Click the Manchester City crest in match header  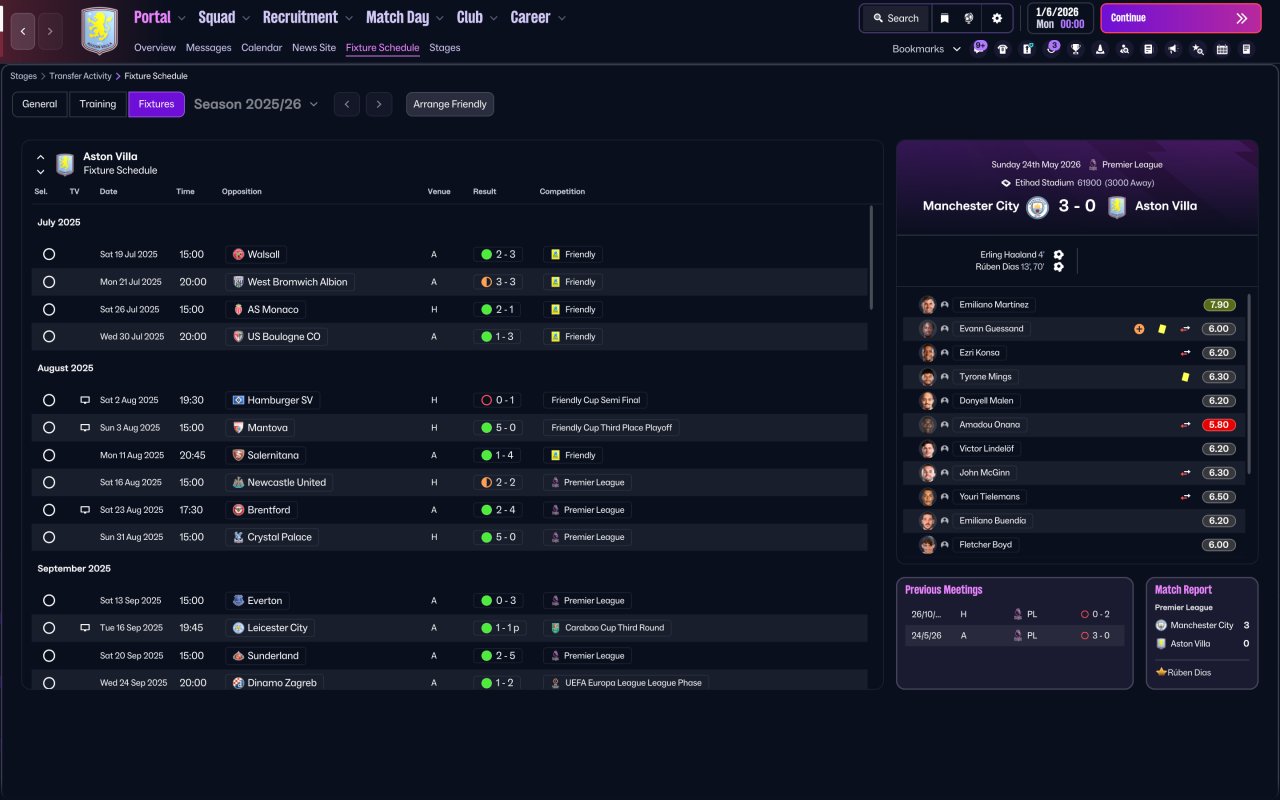tap(1037, 206)
